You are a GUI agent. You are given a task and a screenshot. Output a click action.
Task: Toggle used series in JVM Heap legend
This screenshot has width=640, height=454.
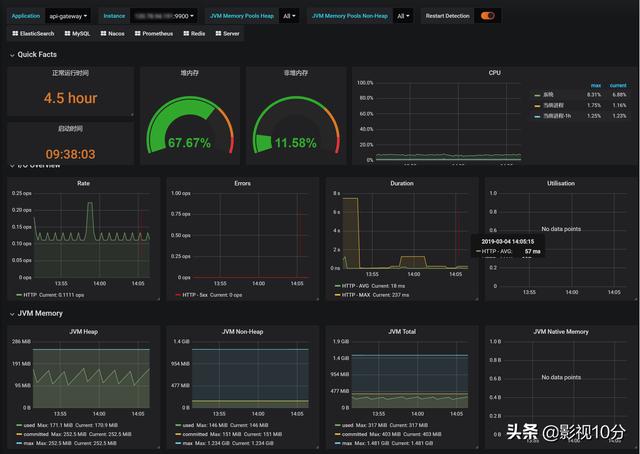(x=29, y=425)
